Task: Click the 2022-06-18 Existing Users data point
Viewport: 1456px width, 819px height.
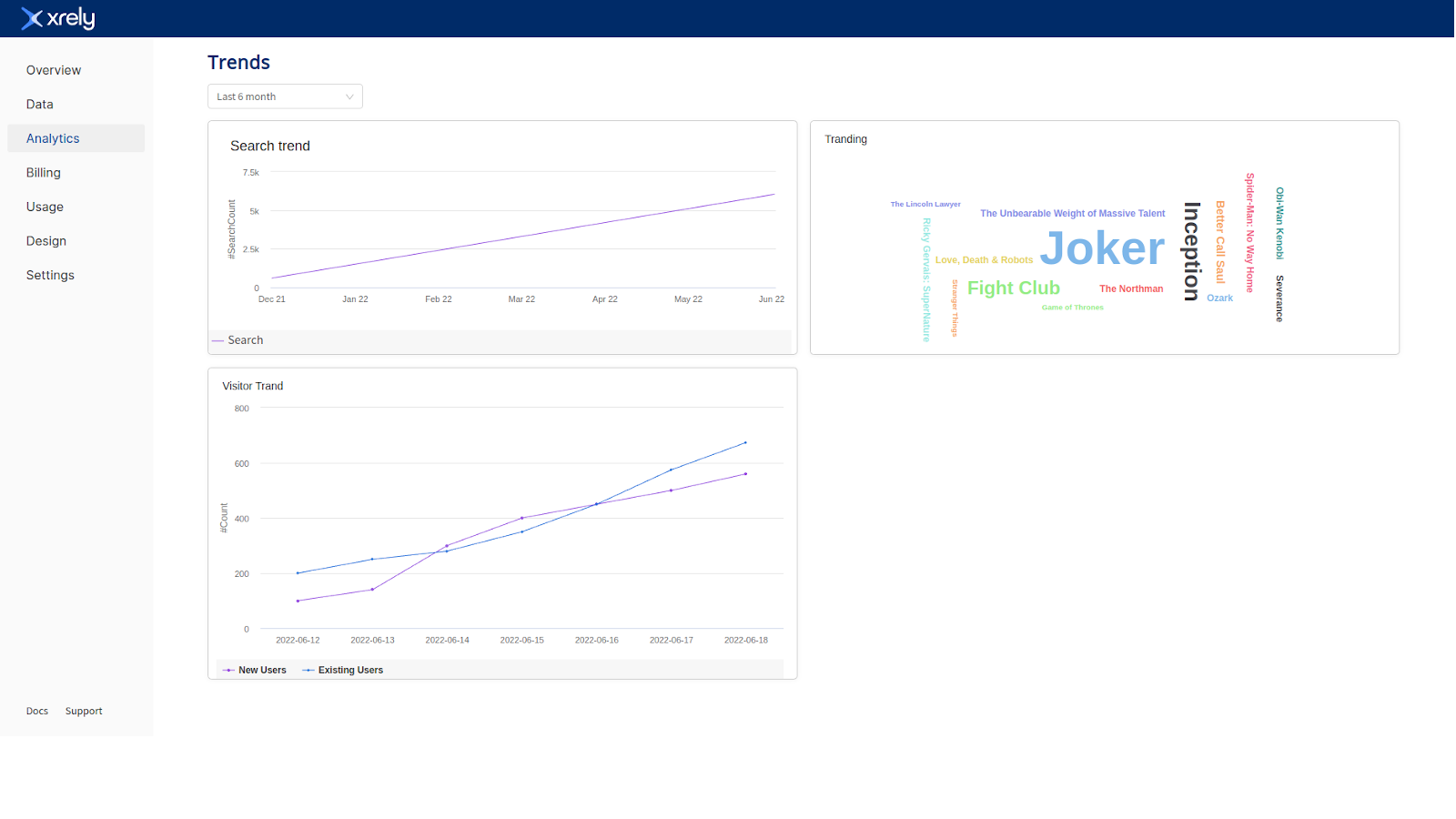Action: 745,443
